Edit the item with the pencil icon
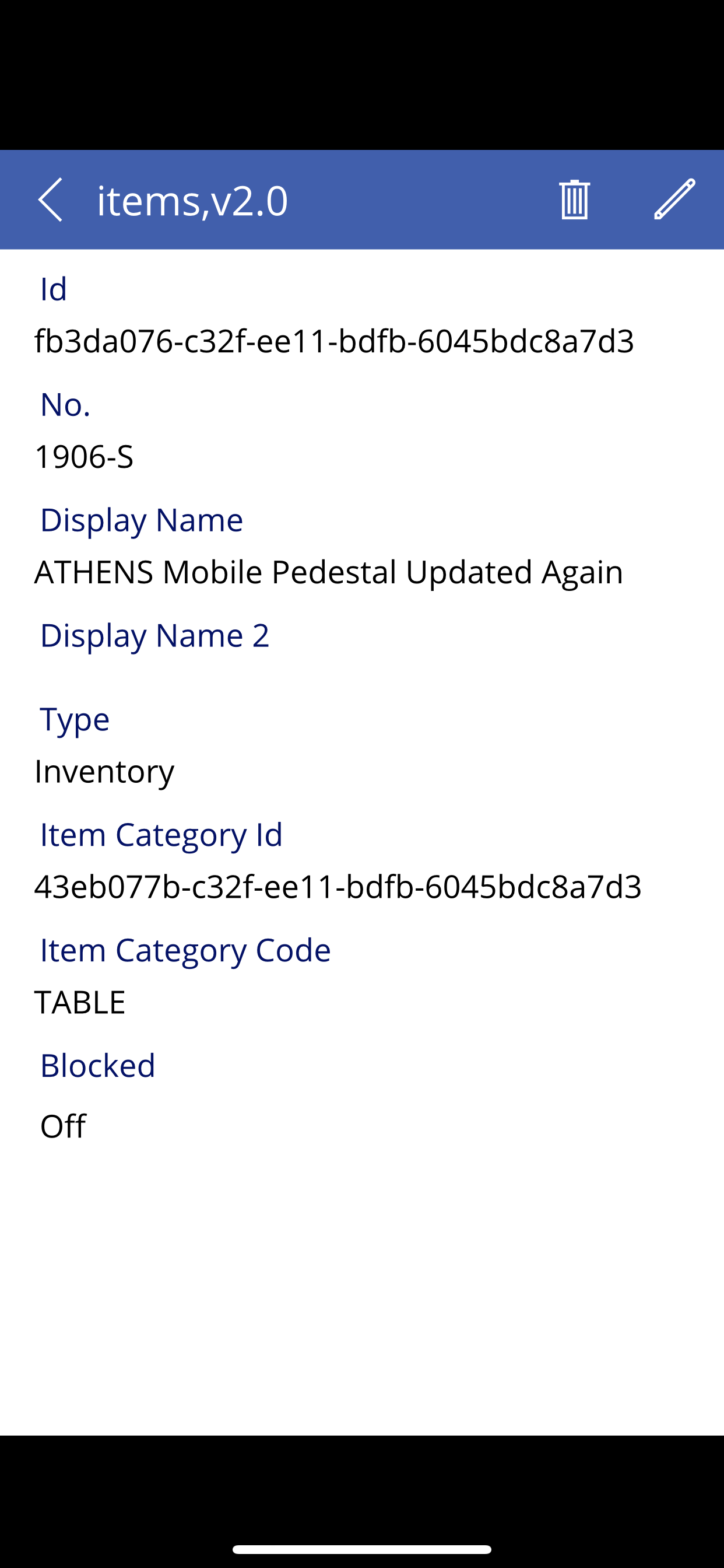724x1568 pixels. (674, 199)
